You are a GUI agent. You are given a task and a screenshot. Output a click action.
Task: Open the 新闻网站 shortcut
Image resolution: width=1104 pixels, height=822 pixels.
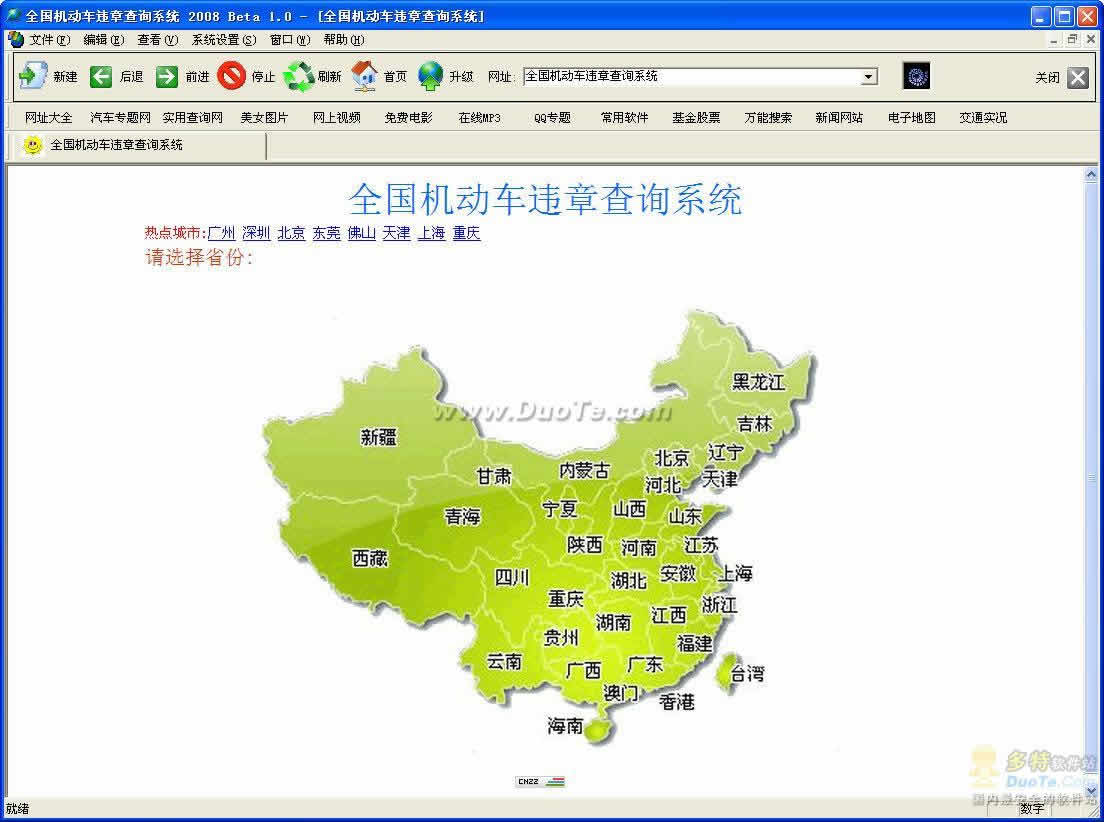pyautogui.click(x=839, y=118)
